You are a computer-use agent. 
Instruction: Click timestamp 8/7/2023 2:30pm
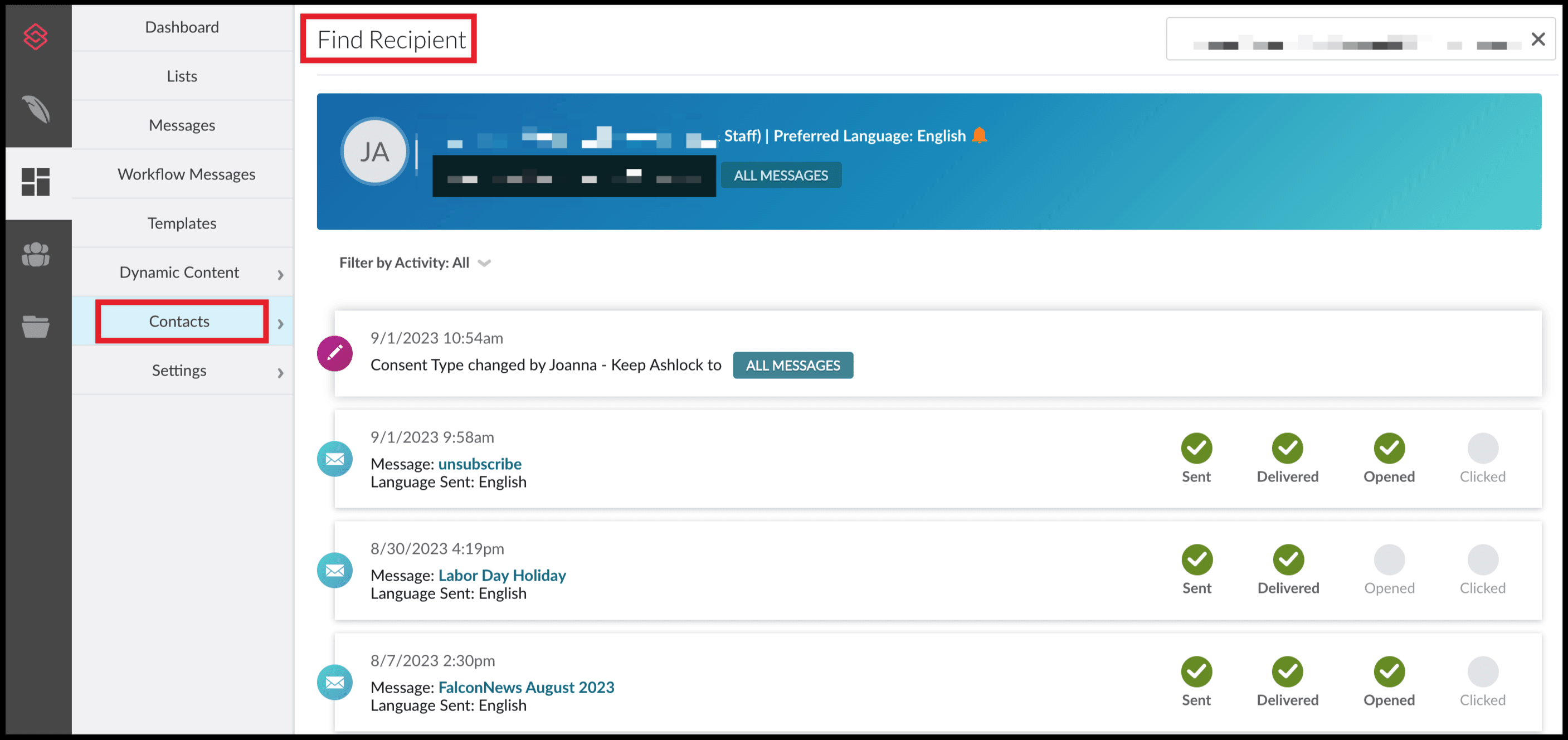[433, 660]
